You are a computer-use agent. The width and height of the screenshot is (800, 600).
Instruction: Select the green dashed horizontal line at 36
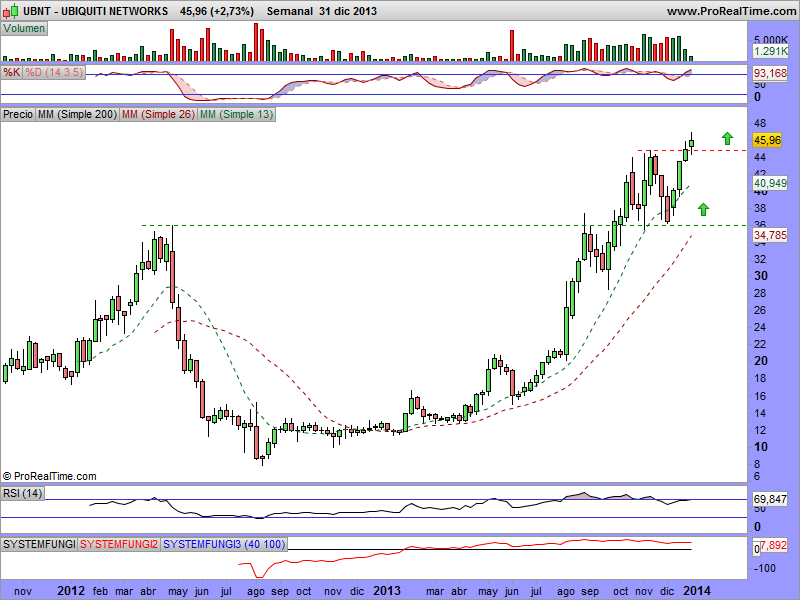[x=444, y=225]
